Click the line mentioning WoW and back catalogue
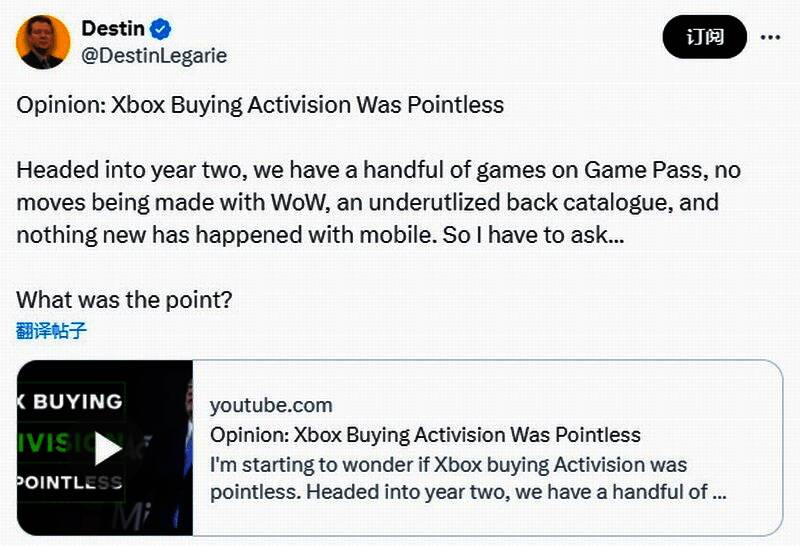This screenshot has height=546, width=800. 367,203
